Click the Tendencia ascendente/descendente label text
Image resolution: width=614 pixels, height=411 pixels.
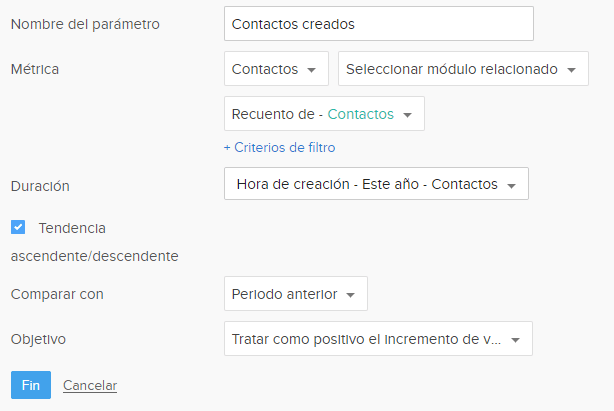[72, 228]
